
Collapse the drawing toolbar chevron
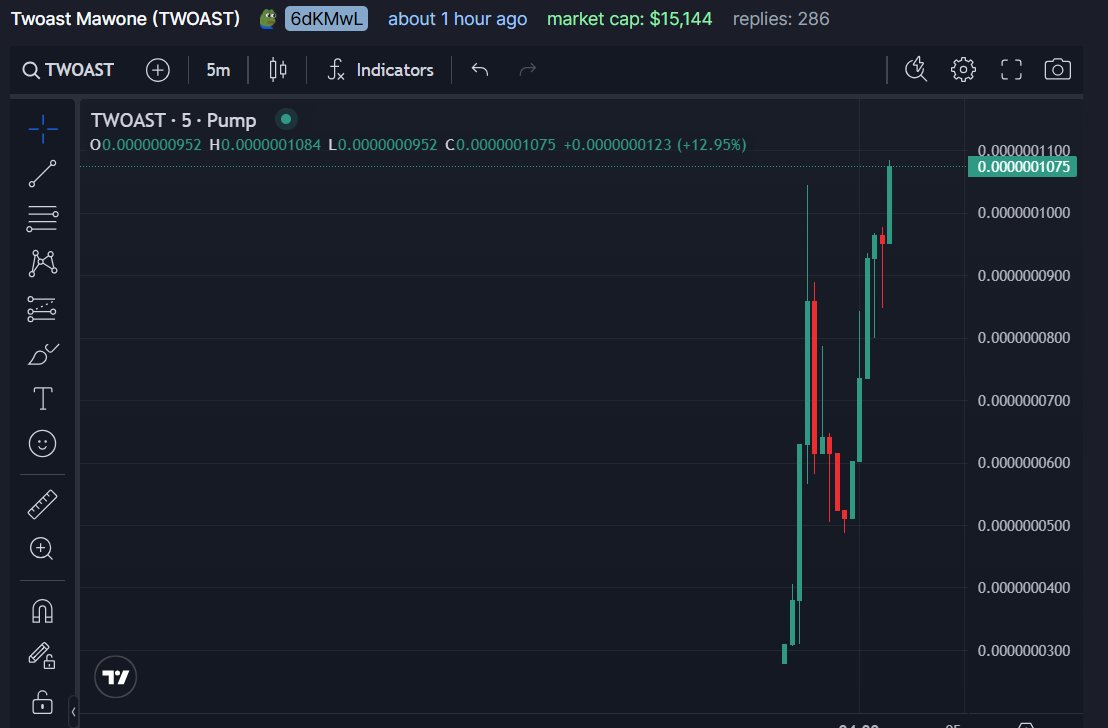(x=73, y=712)
